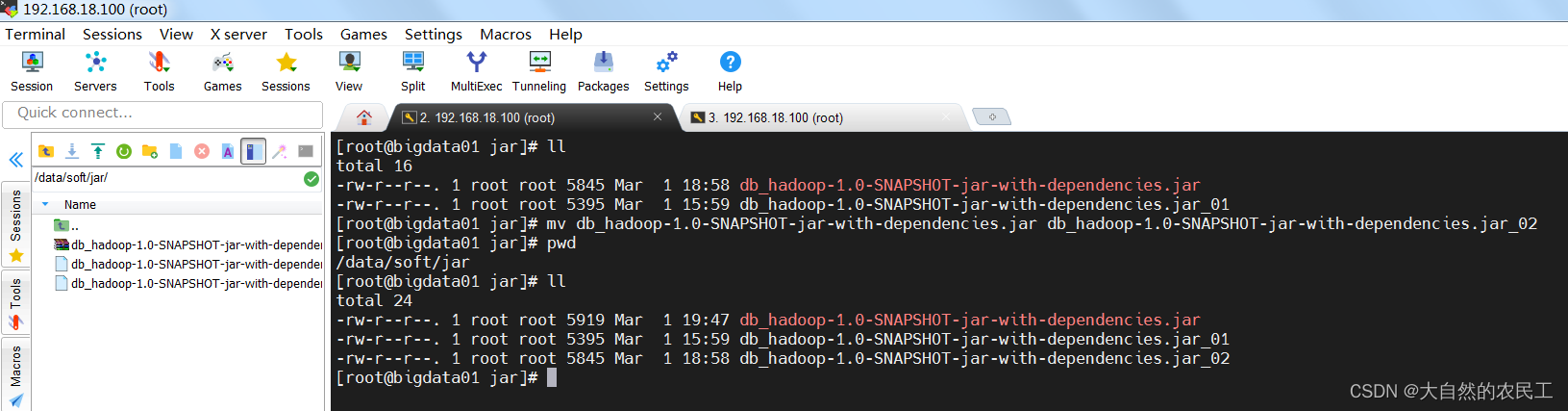This screenshot has height=411, width=1568.
Task: Open the Help menu in menu bar
Action: pos(566,34)
